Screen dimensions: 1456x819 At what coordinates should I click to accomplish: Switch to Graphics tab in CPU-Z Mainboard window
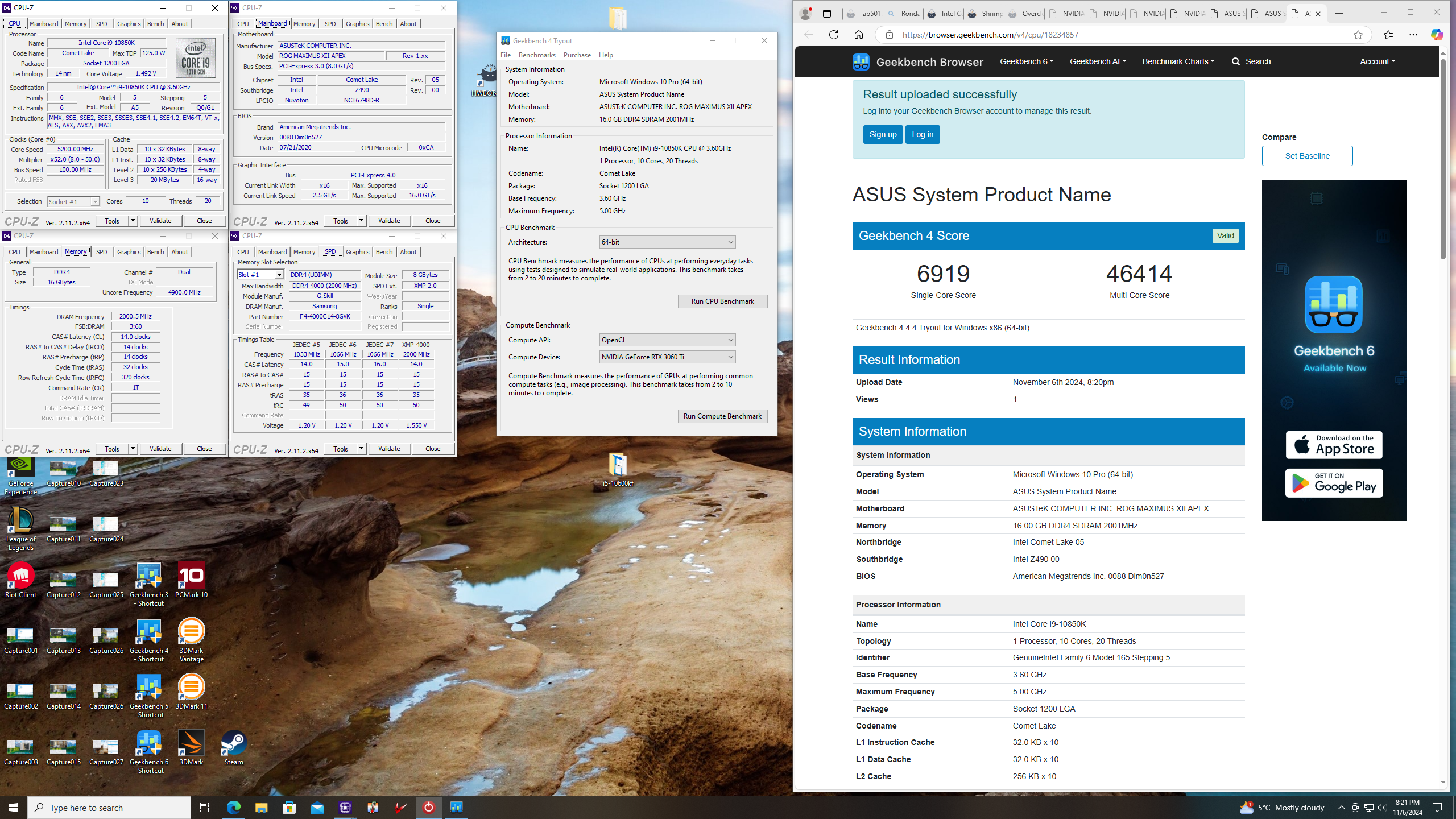(x=357, y=24)
